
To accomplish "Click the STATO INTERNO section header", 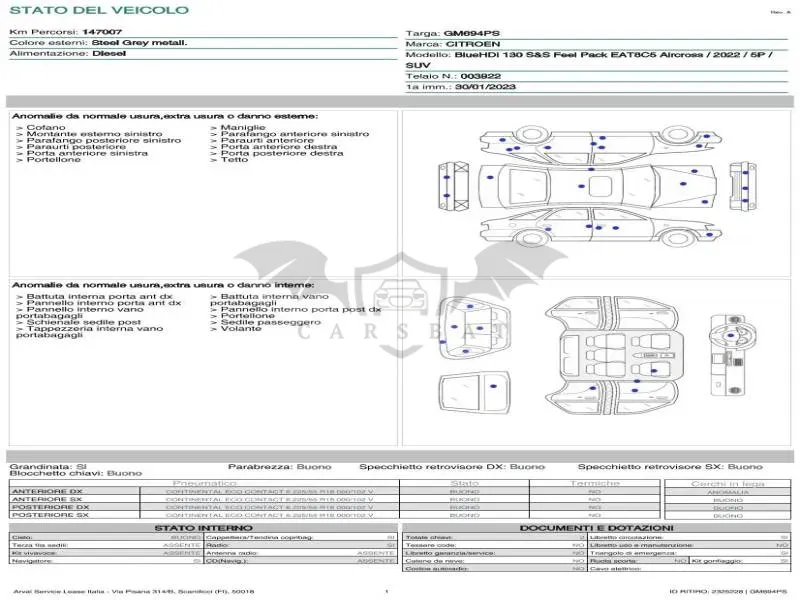I will point(204,528).
